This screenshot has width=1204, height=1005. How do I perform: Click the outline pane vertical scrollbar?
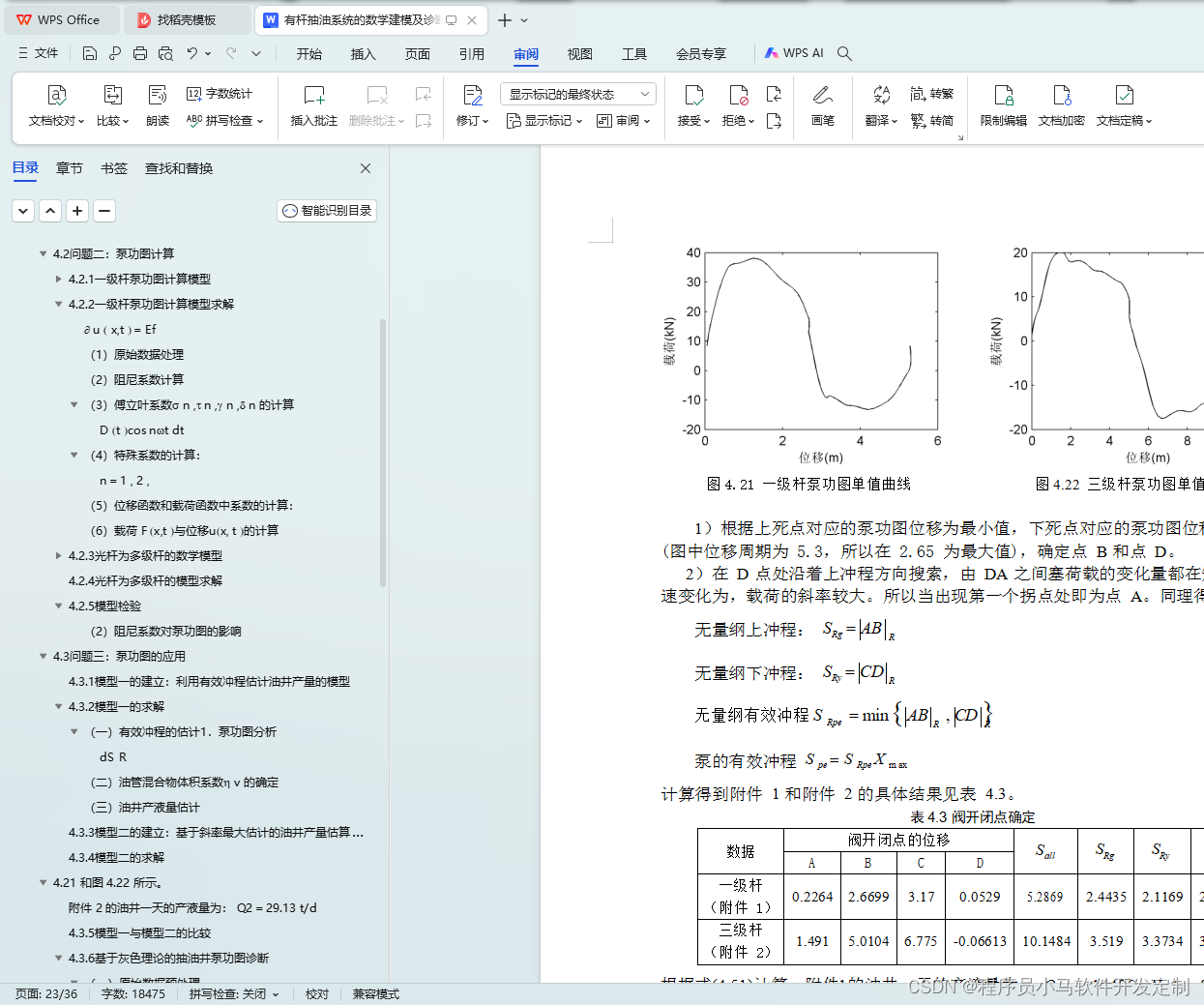tap(383, 453)
